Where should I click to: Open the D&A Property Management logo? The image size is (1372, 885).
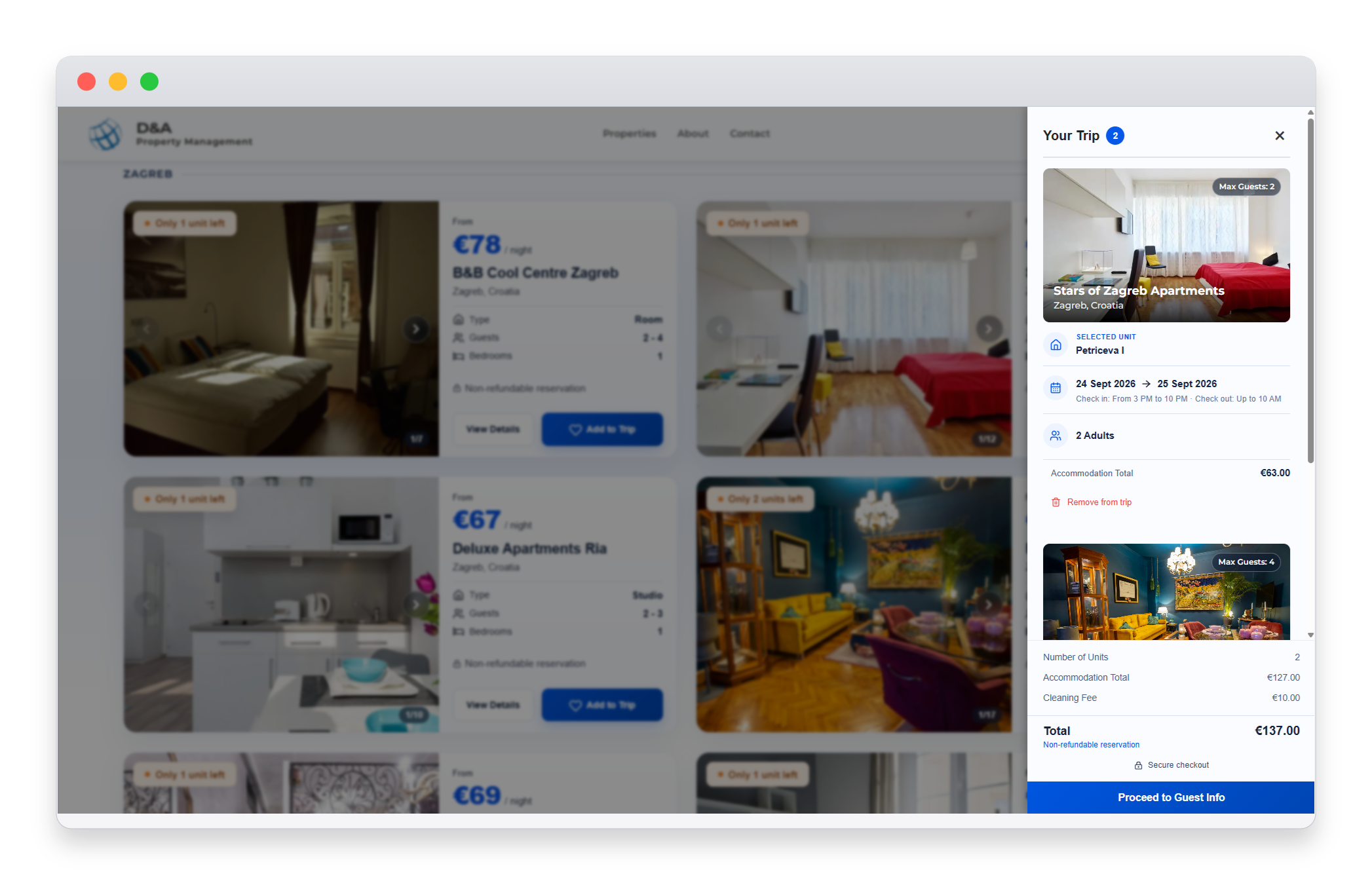click(170, 134)
